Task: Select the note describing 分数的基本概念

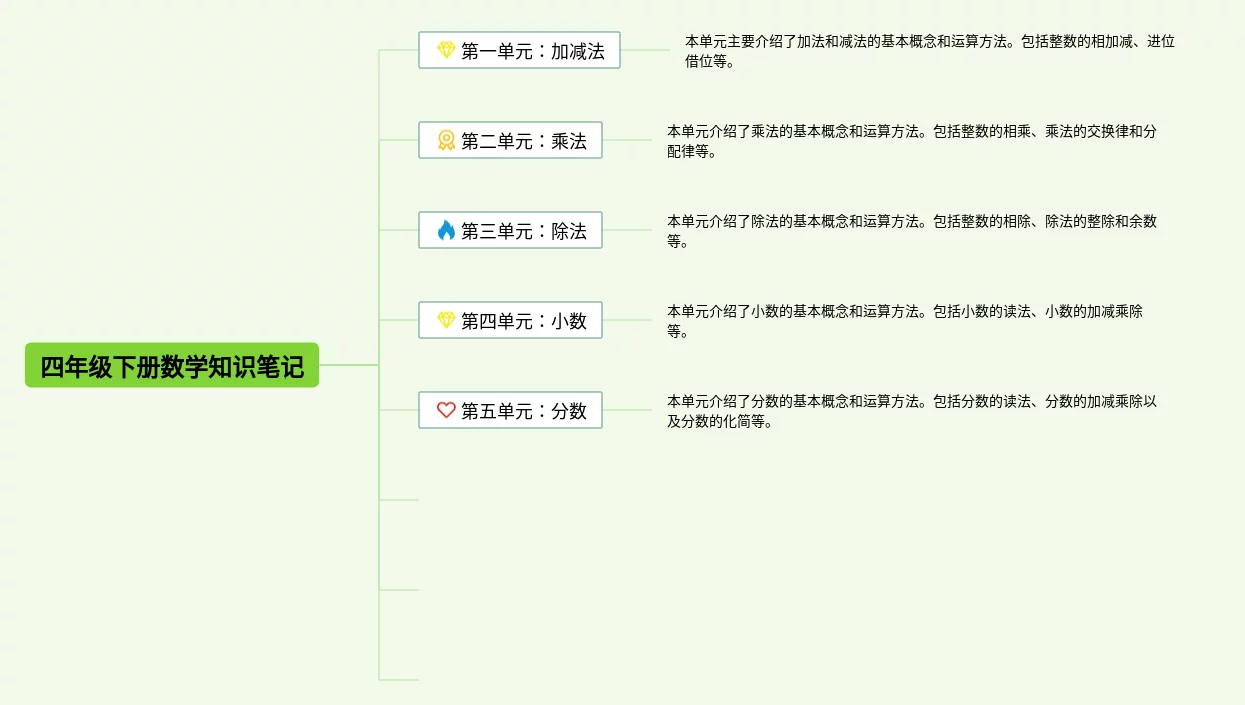Action: coord(912,411)
